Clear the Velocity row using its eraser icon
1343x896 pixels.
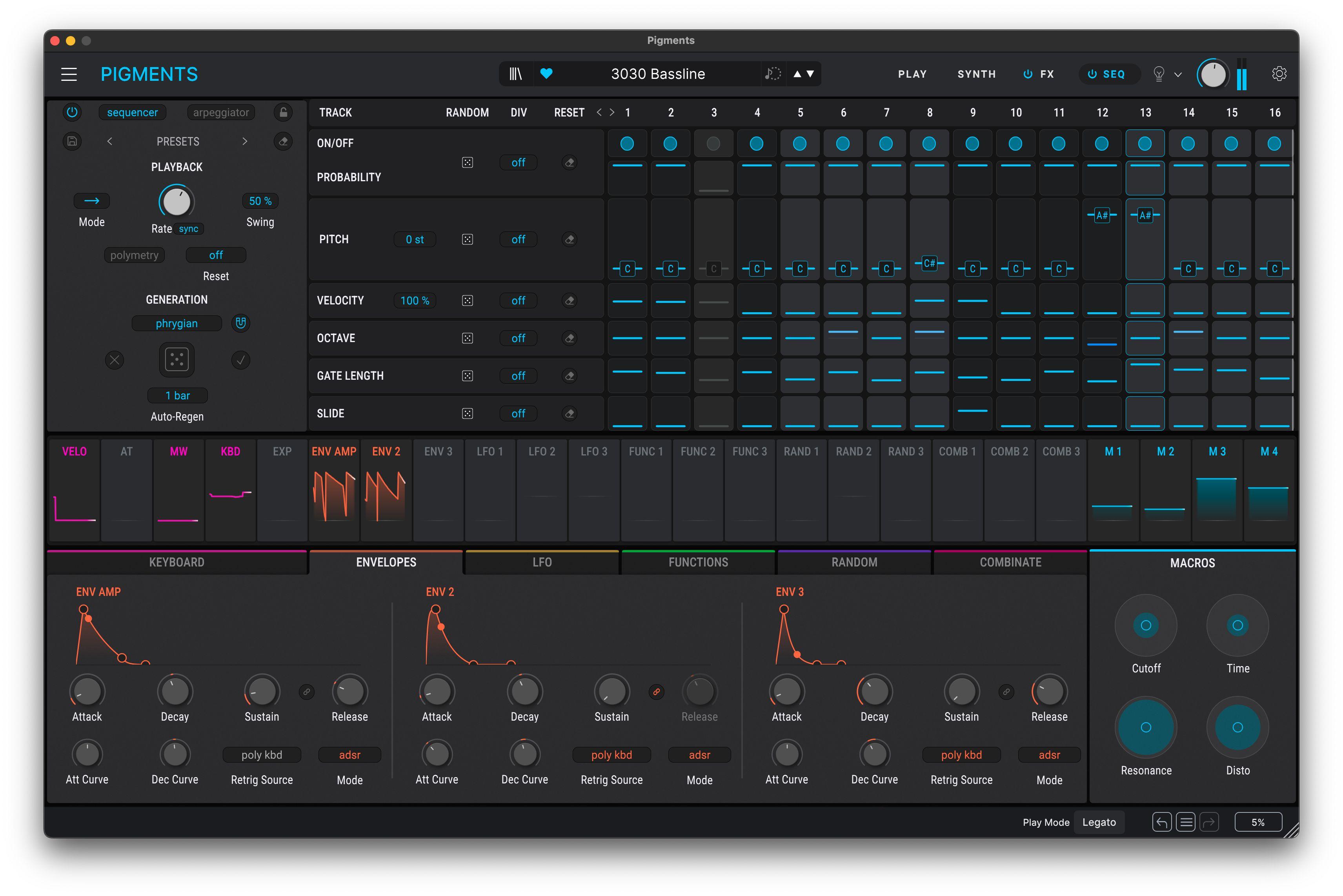[x=570, y=300]
